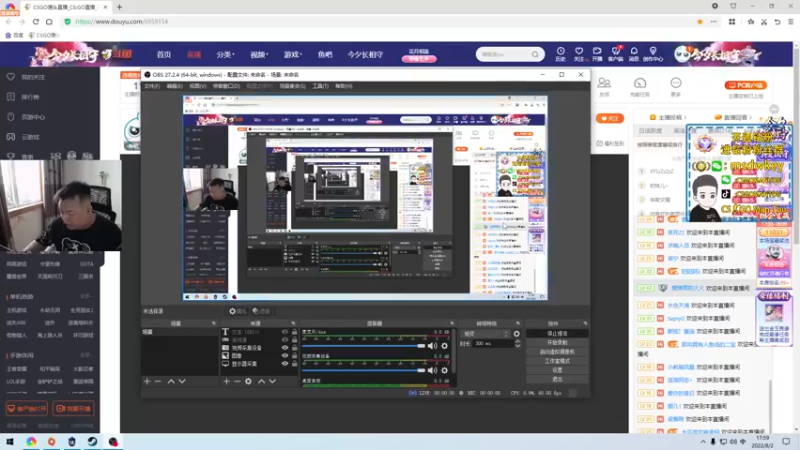
Task: Open Douyu watch history icon
Action: [x=560, y=54]
